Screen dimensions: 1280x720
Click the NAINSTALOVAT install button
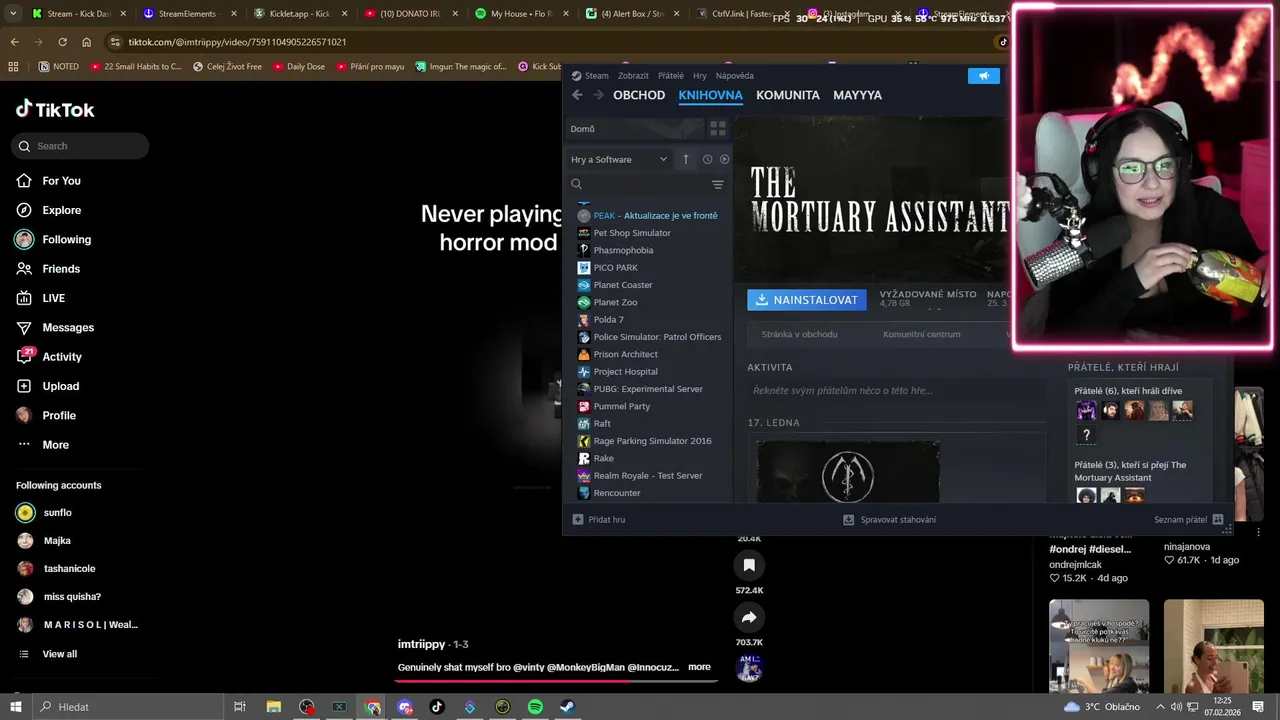[807, 300]
